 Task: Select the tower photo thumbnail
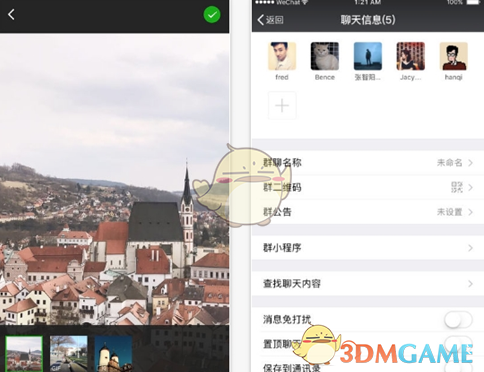coord(113,354)
